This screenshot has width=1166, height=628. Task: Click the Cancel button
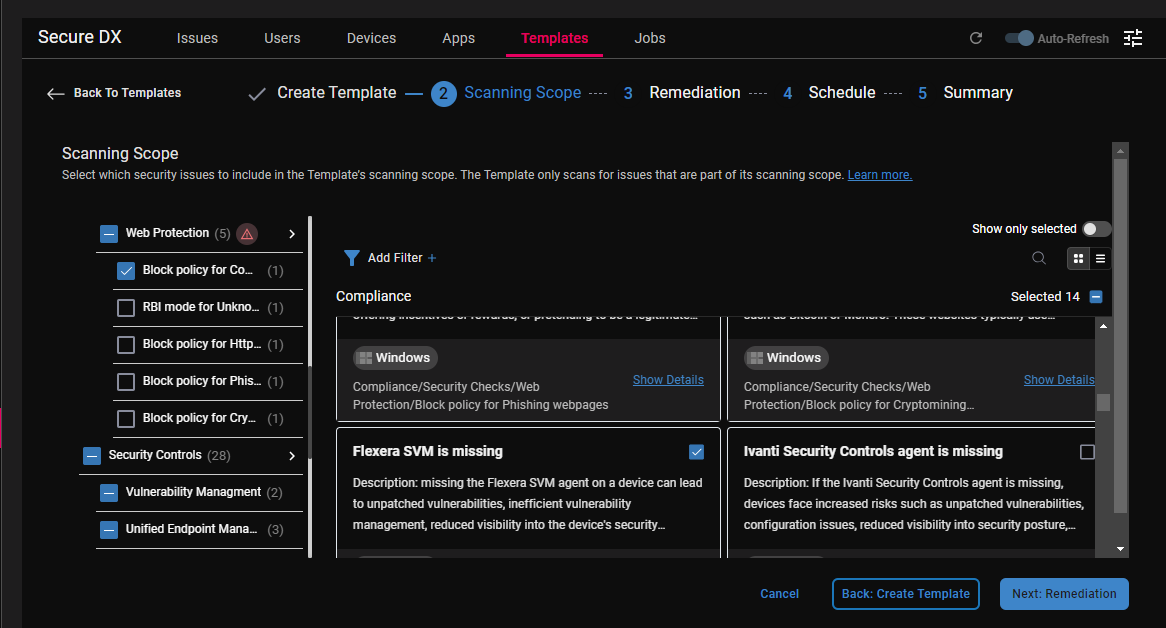click(x=779, y=594)
